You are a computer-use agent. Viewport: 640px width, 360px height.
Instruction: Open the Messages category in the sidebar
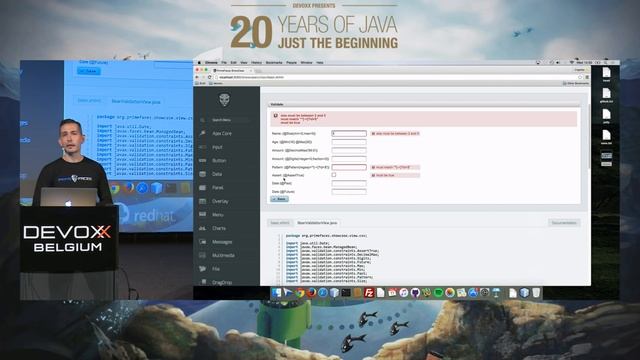tap(222, 242)
